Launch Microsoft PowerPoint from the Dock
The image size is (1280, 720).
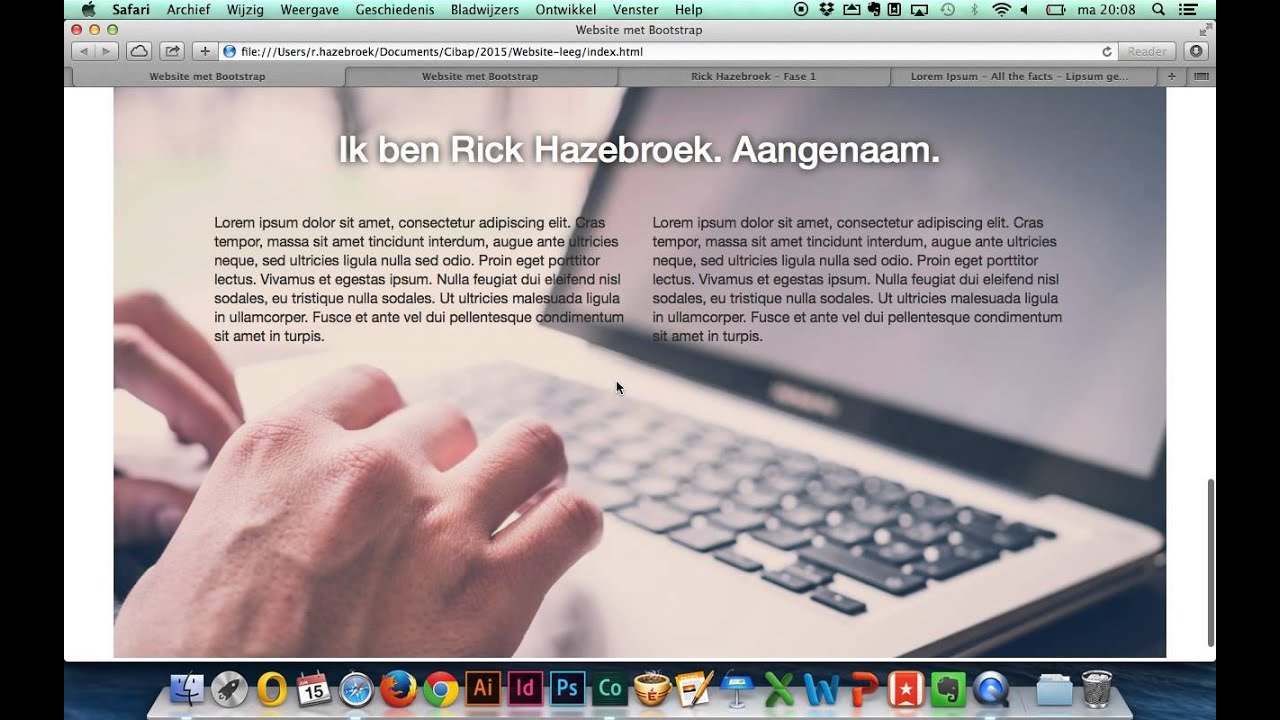(x=864, y=688)
